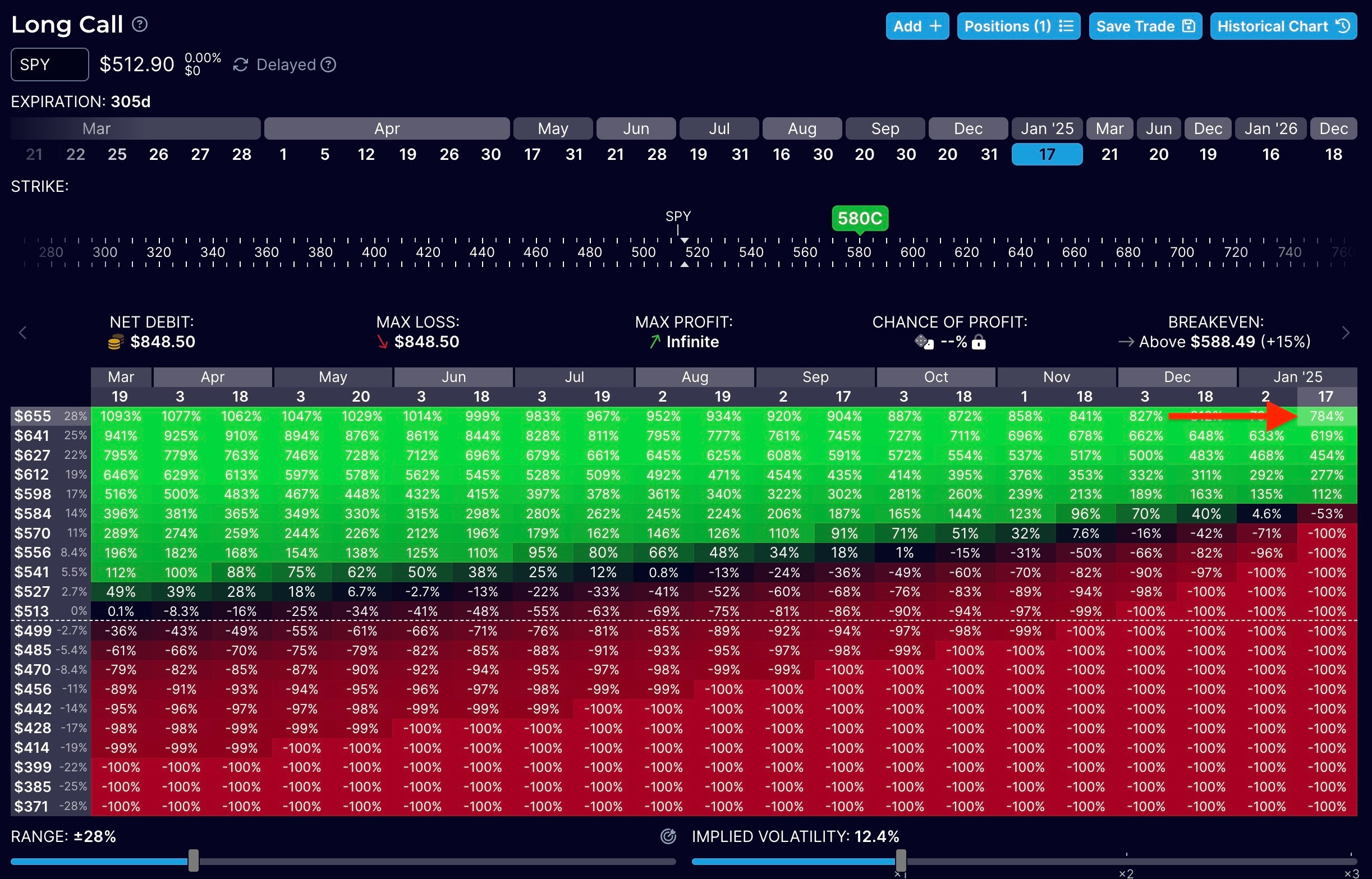Open the Positions (1) list
Image resolution: width=1372 pixels, height=879 pixels.
click(1018, 26)
